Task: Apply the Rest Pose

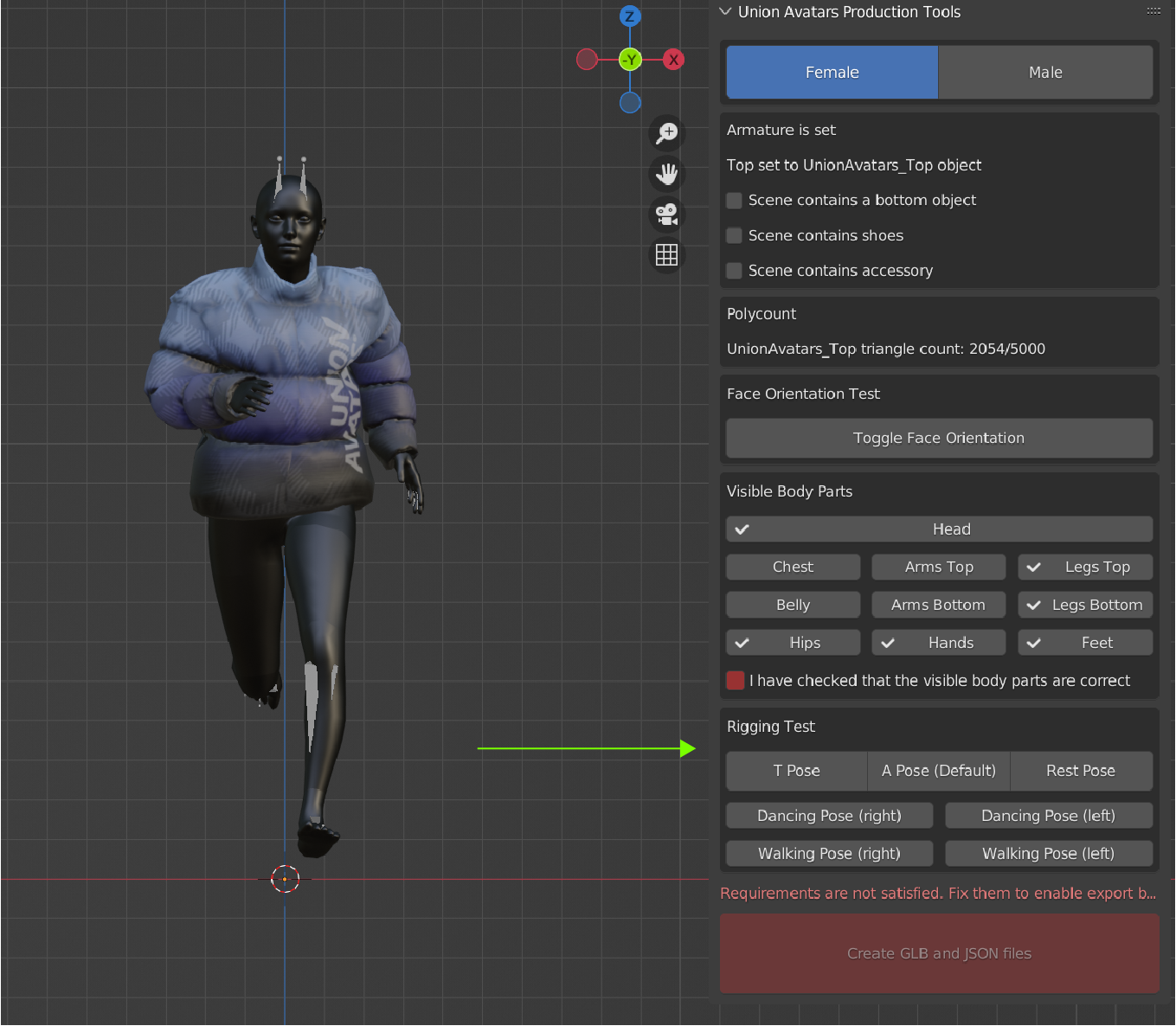Action: click(x=1081, y=772)
